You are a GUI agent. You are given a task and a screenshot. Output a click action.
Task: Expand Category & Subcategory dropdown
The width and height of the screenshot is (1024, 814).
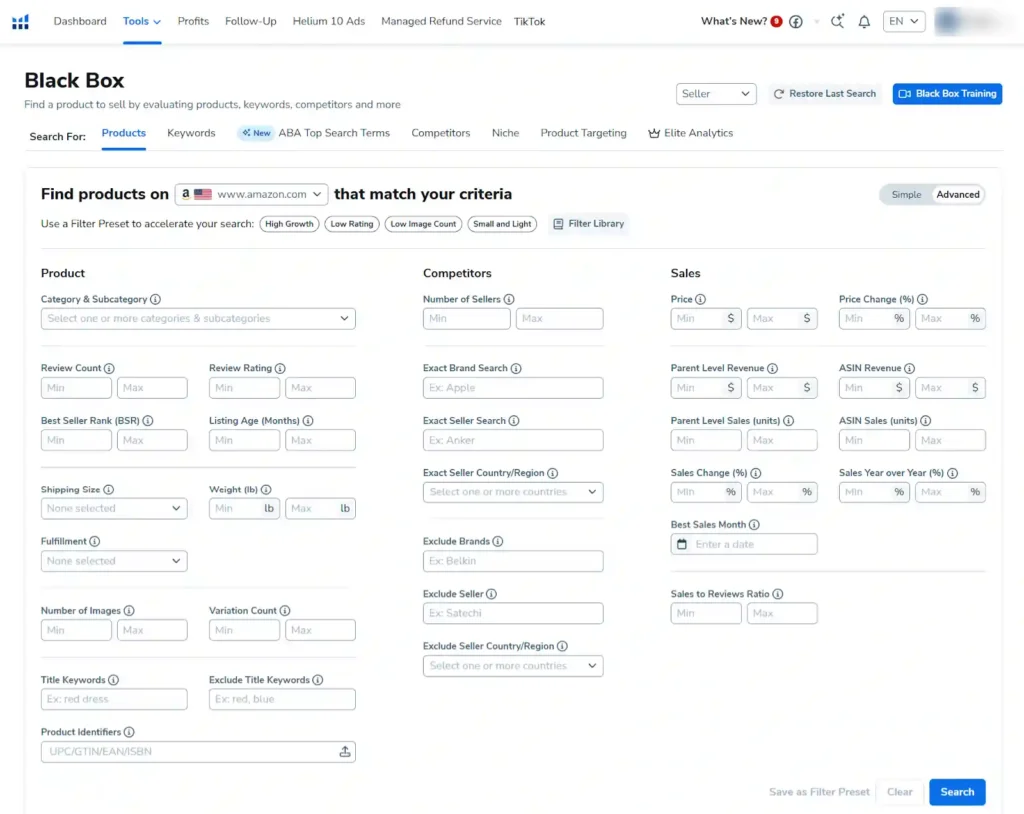point(198,319)
